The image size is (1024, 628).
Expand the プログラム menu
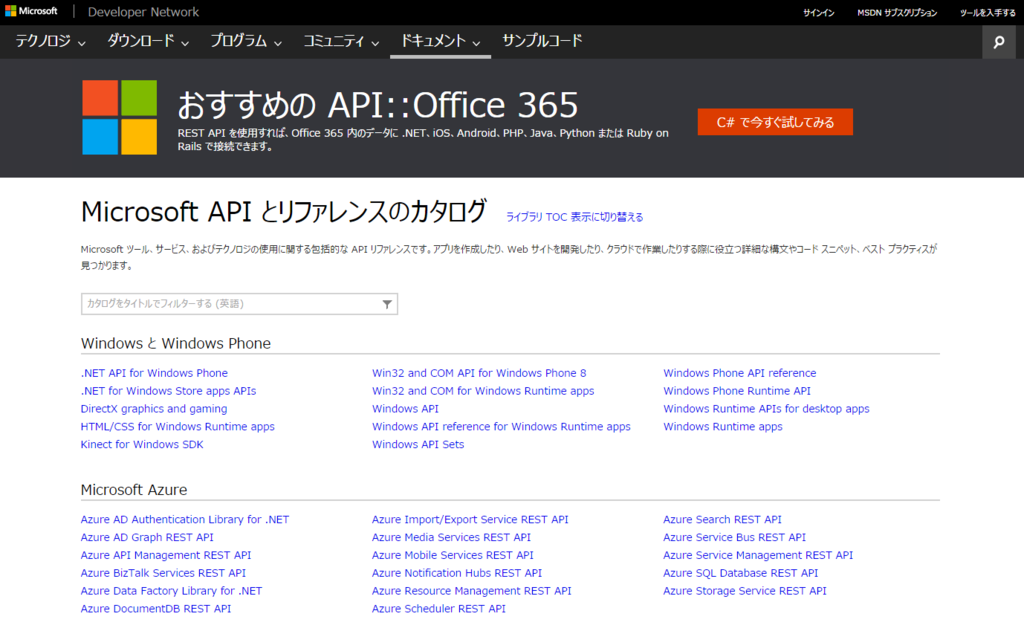pos(246,41)
